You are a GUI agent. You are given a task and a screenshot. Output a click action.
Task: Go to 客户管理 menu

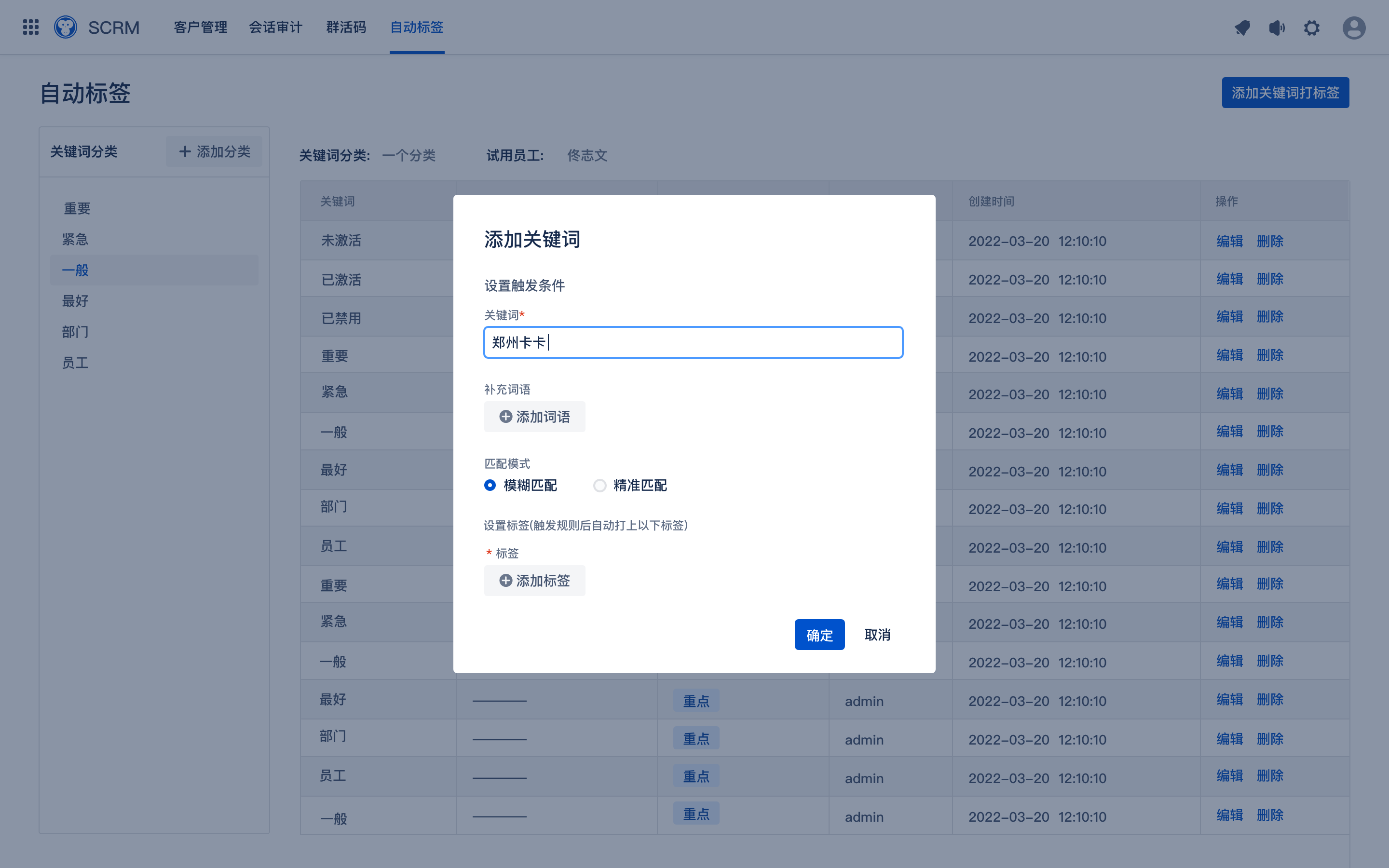(200, 27)
